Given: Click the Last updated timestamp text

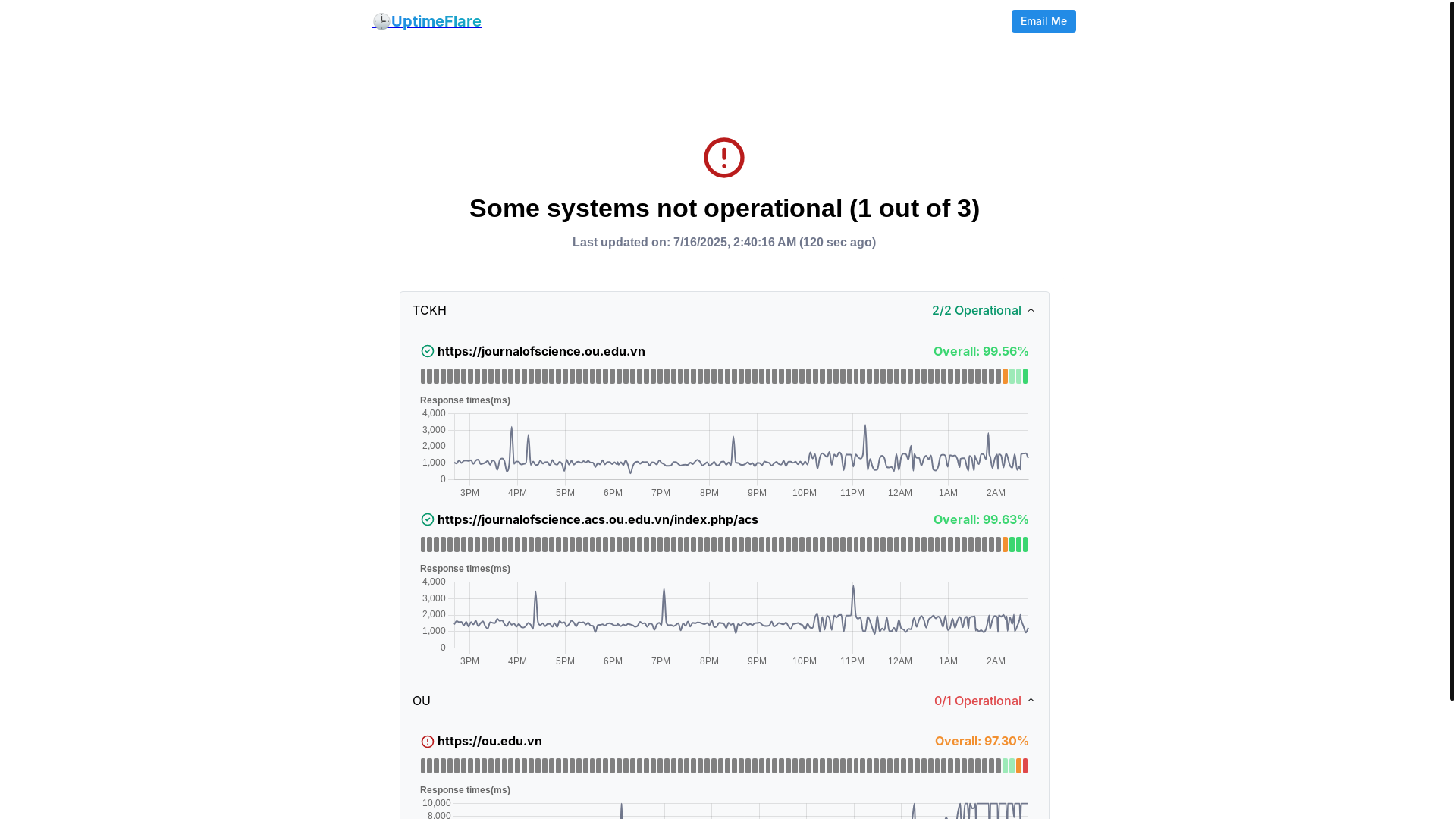Looking at the screenshot, I should tap(724, 243).
